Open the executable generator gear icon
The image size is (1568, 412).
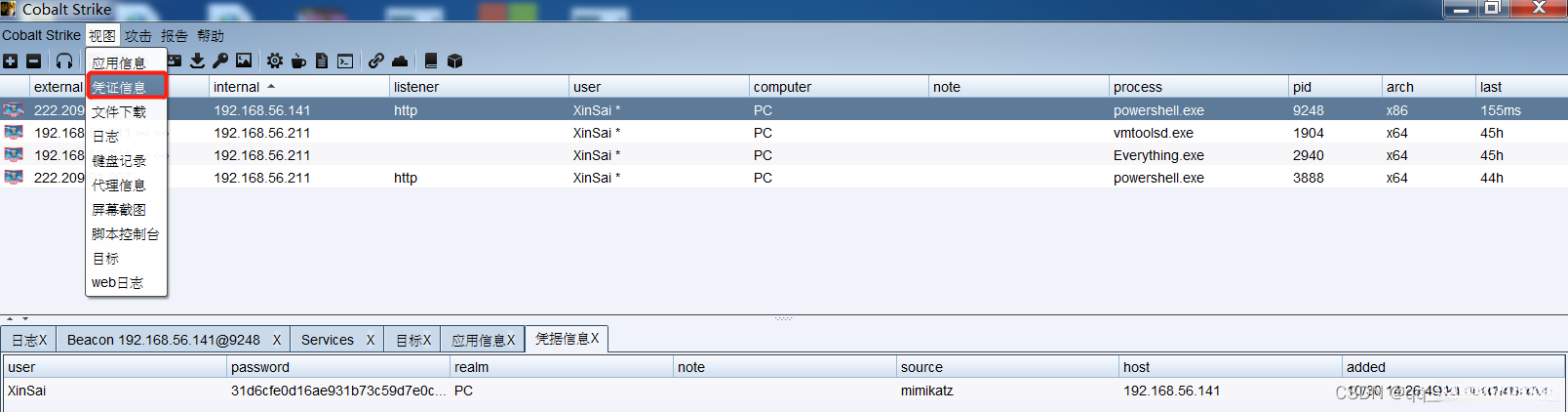pyautogui.click(x=275, y=61)
